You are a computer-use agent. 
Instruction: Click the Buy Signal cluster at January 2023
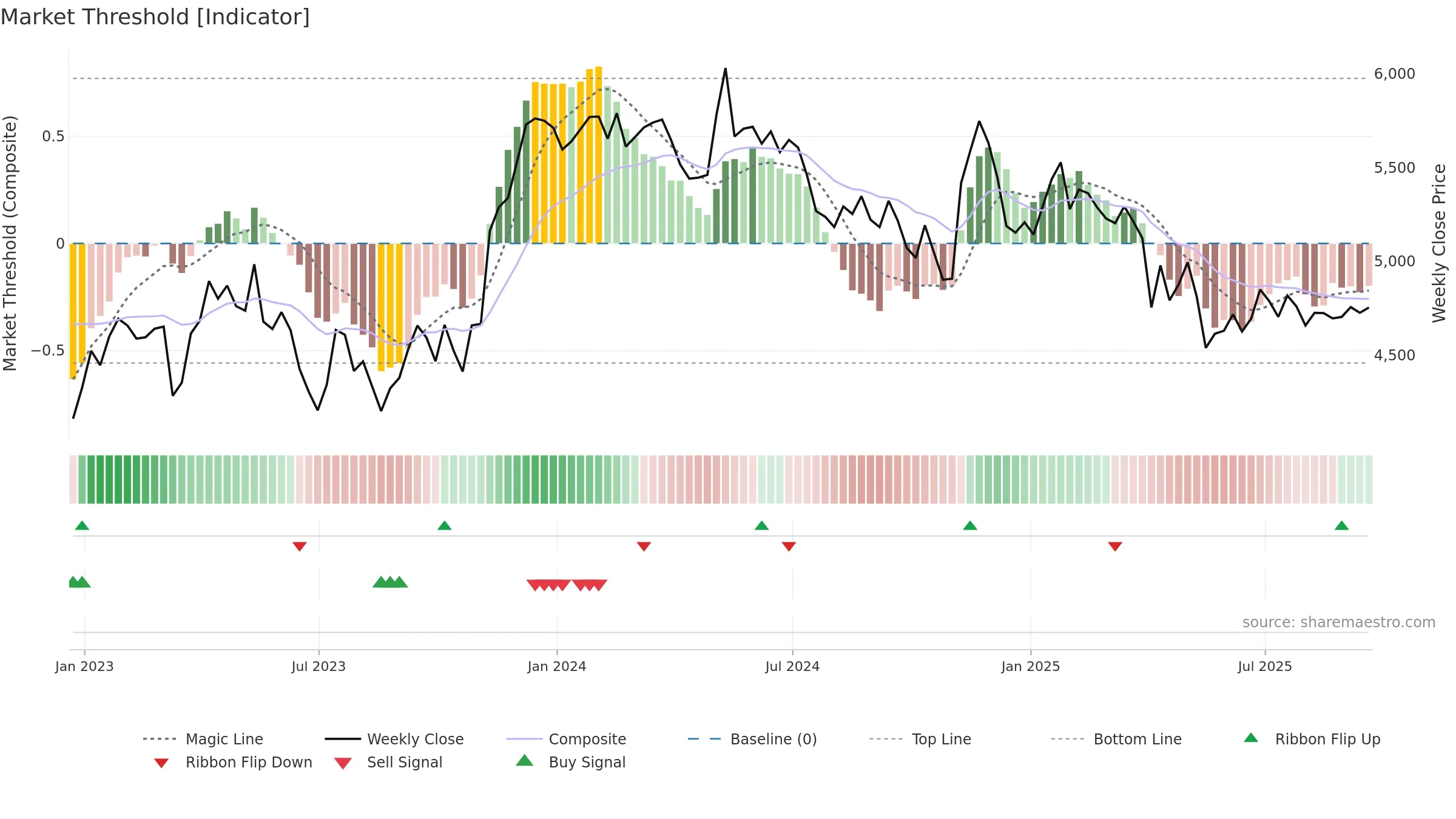[79, 582]
